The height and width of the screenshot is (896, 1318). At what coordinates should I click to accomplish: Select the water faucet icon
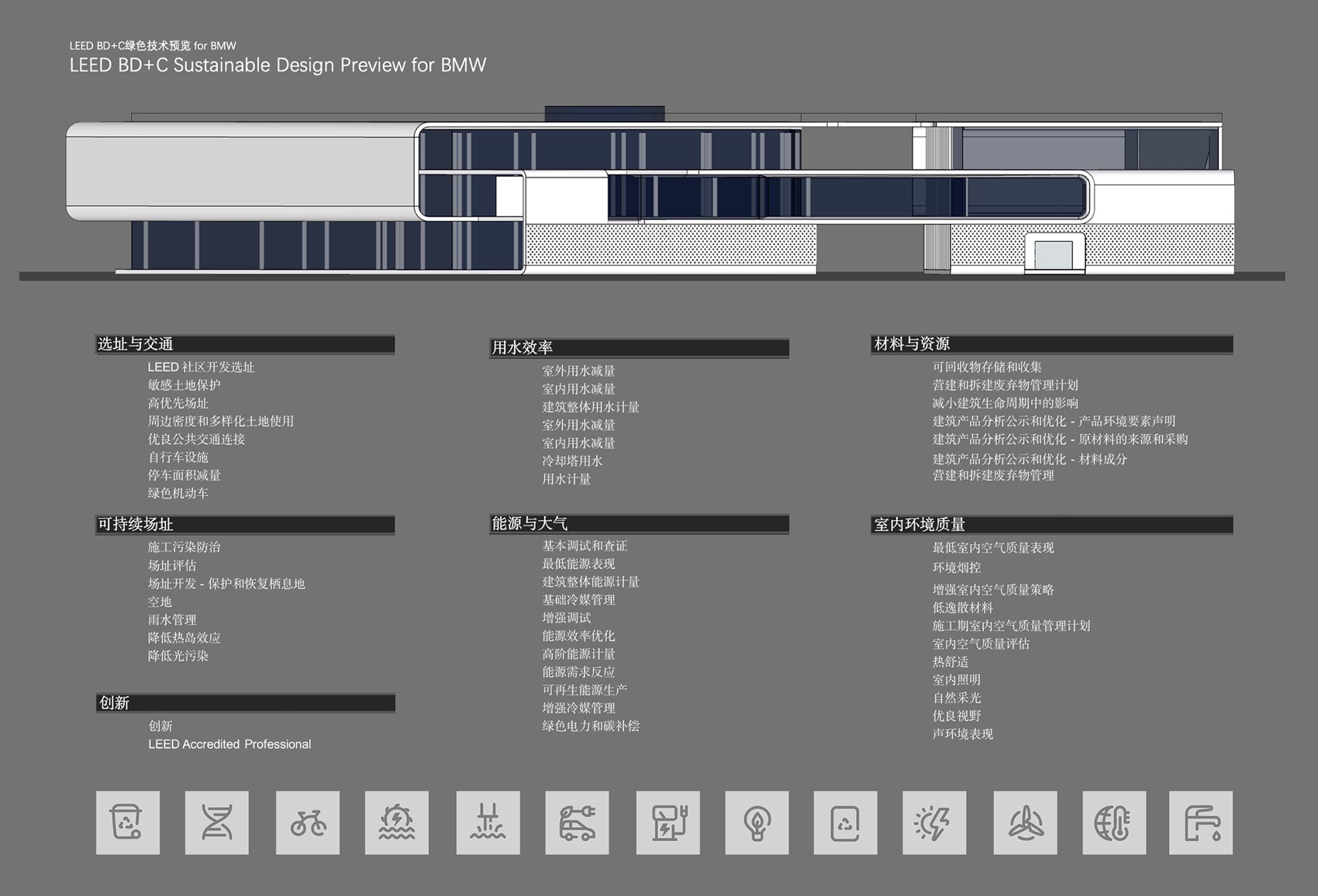tap(1200, 822)
